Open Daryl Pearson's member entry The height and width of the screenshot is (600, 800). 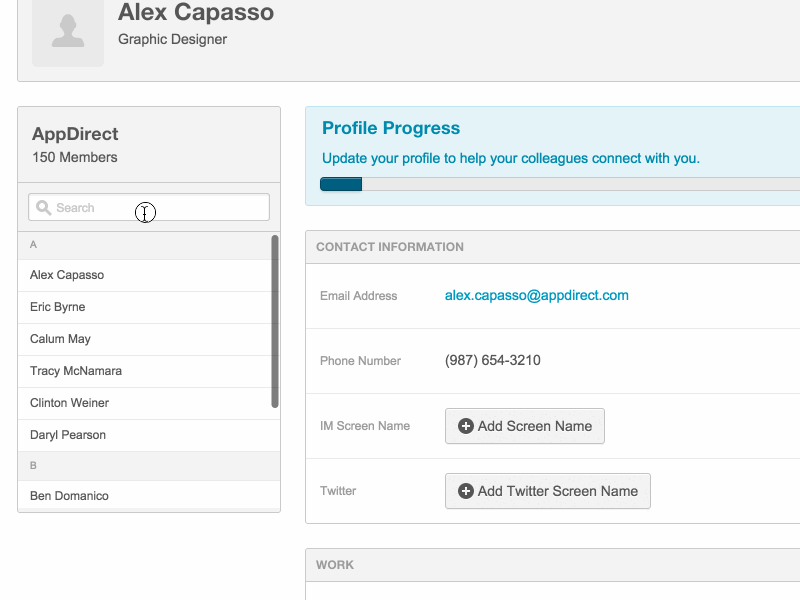pos(68,435)
